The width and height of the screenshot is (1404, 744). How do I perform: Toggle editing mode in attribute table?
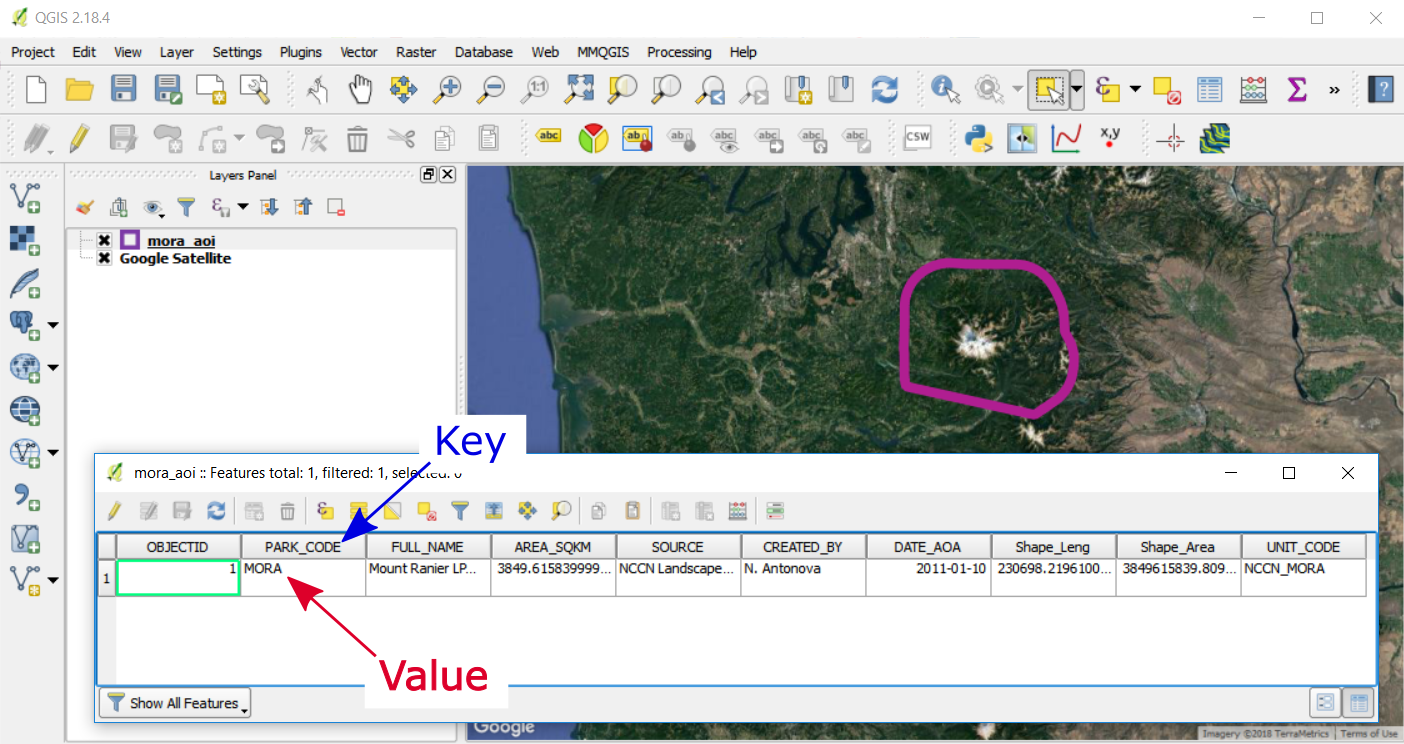[114, 511]
